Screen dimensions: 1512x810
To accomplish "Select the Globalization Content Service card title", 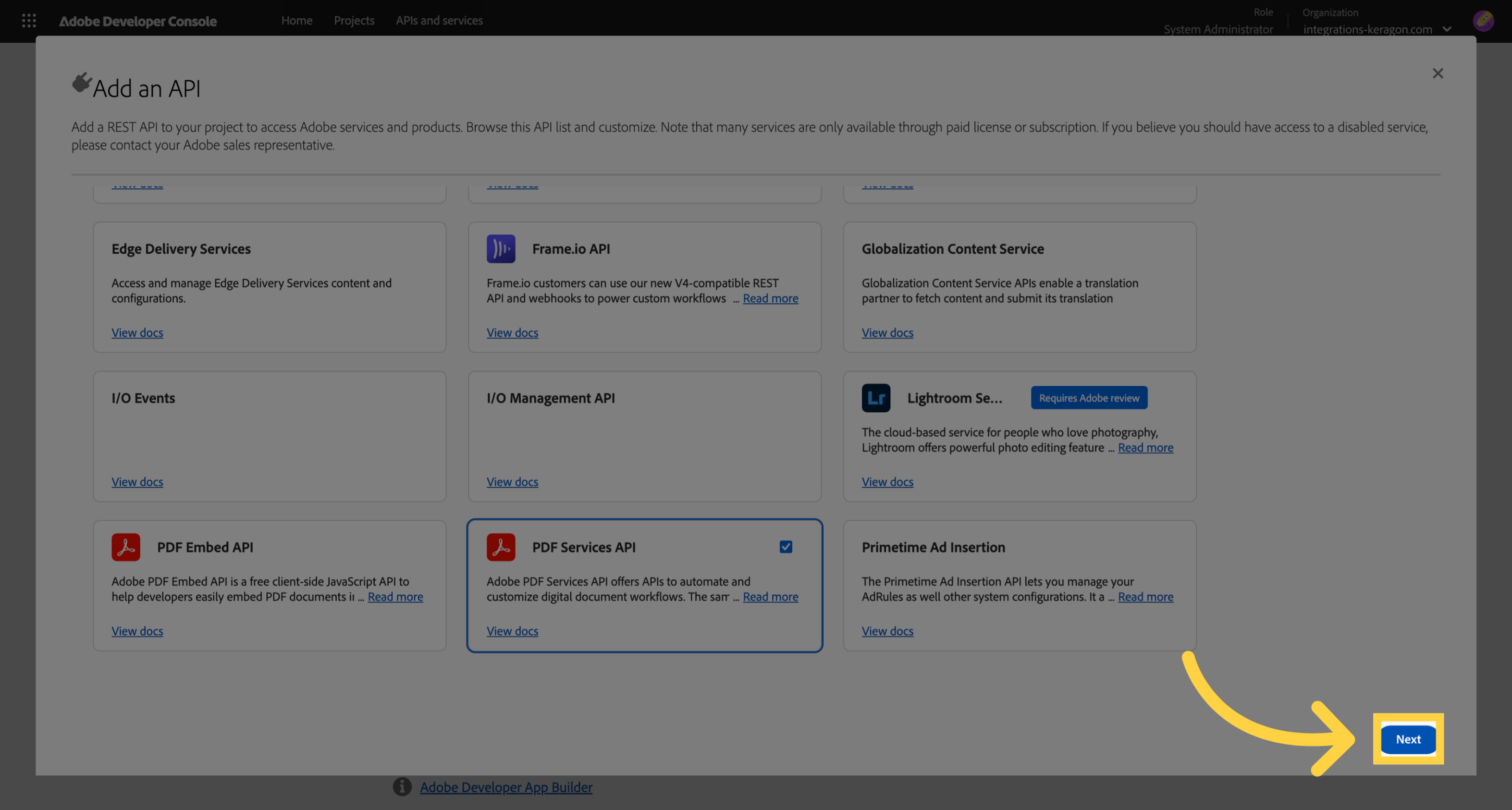I will click(953, 249).
